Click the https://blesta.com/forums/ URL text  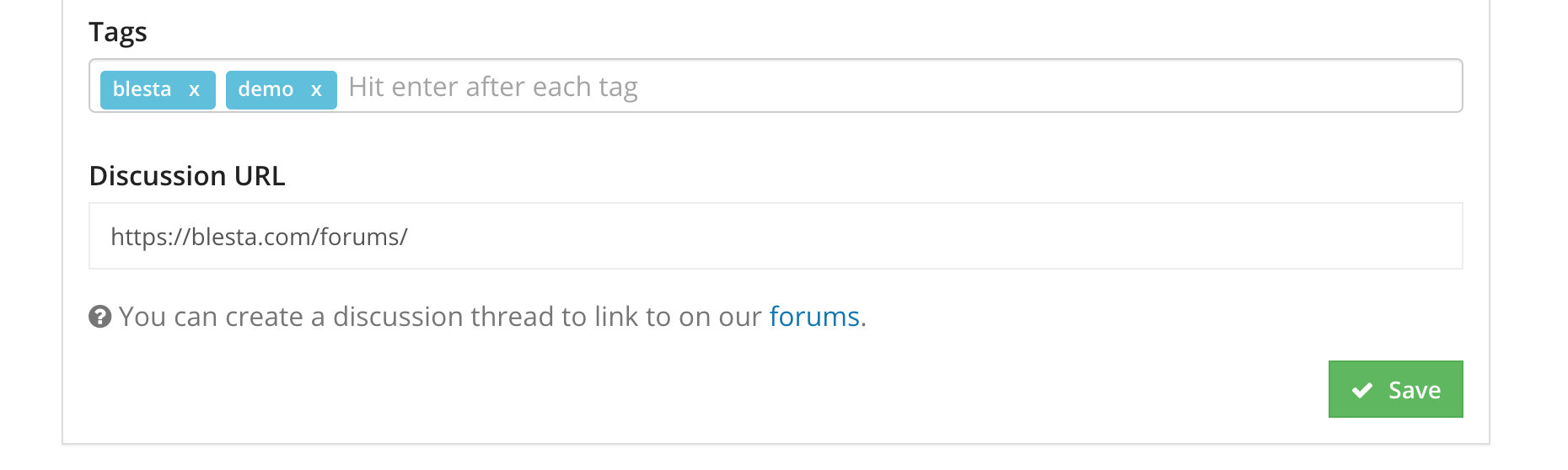coord(259,237)
